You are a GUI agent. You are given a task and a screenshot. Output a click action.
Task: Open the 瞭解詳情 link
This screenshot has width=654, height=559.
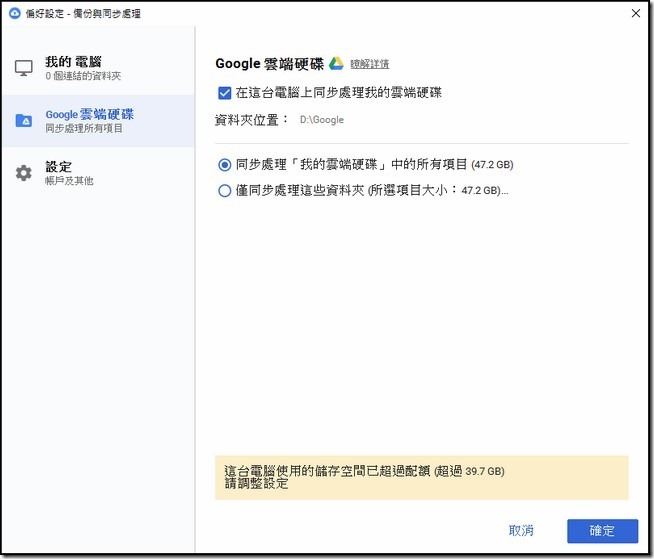coord(370,64)
